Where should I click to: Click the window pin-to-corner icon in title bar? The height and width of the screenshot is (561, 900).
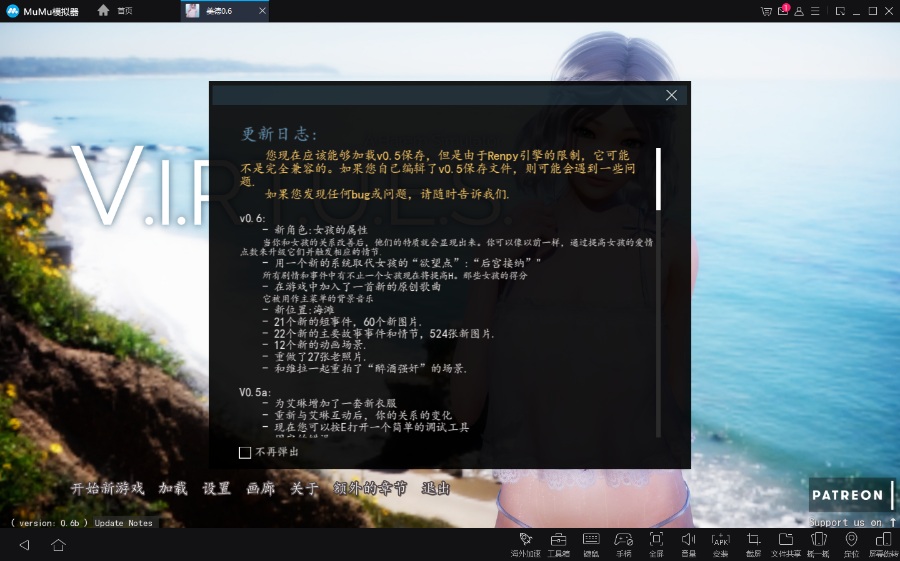[x=840, y=11]
